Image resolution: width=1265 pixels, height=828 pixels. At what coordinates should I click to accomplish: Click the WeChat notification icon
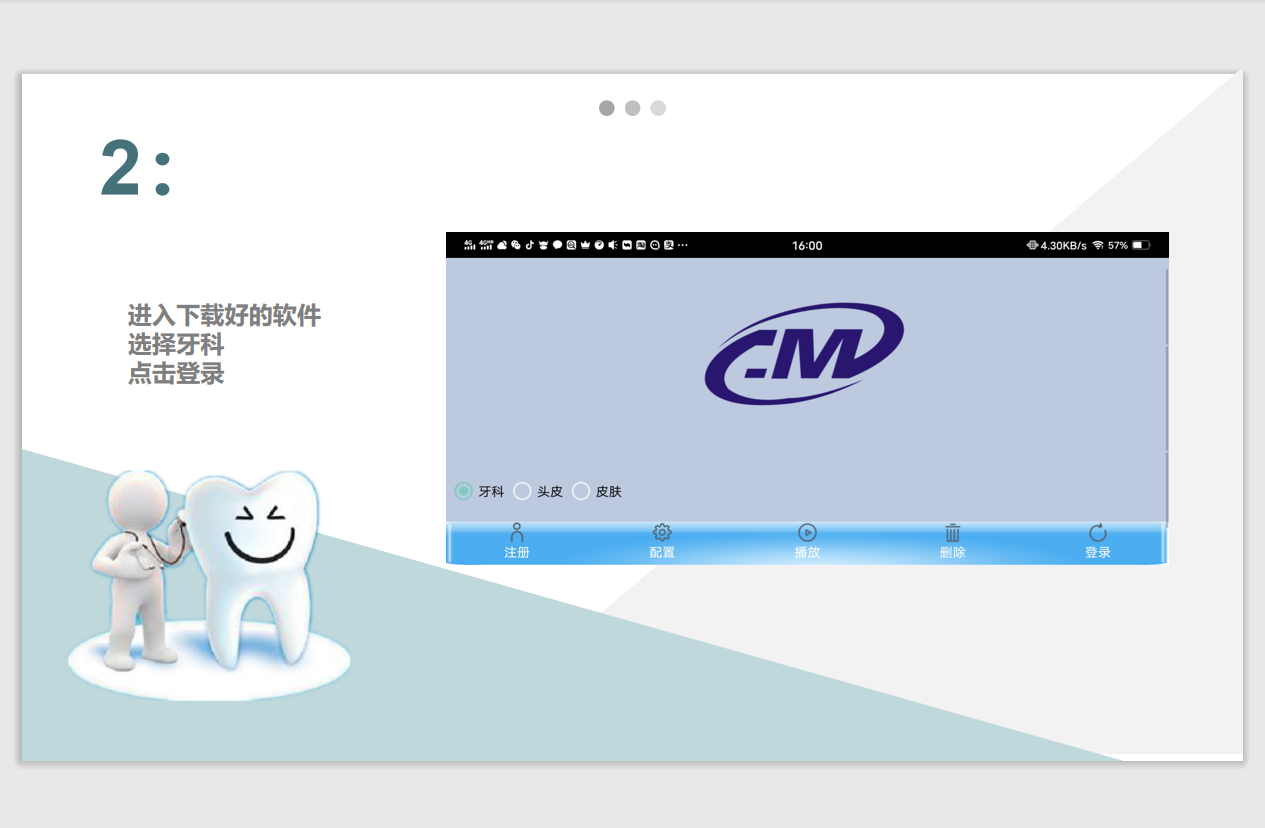pos(516,245)
